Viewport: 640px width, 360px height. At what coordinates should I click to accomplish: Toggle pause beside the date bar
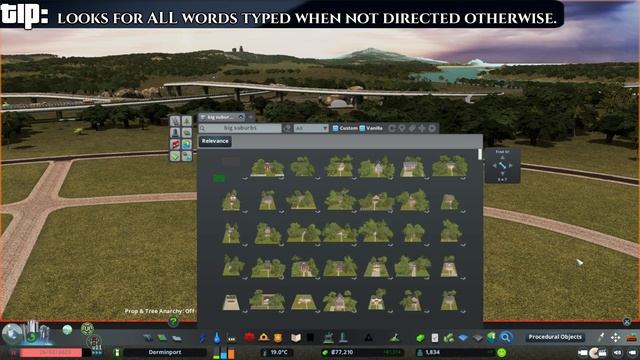(14, 352)
